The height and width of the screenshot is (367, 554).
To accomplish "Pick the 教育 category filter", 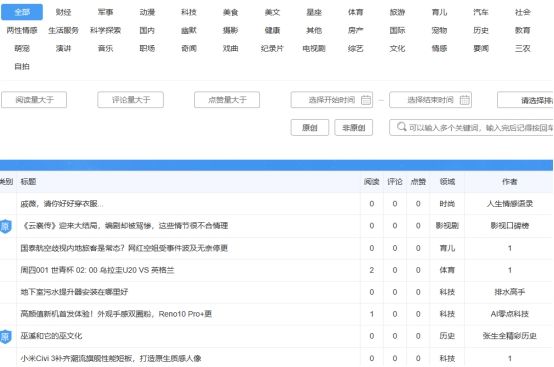I will click(x=523, y=30).
